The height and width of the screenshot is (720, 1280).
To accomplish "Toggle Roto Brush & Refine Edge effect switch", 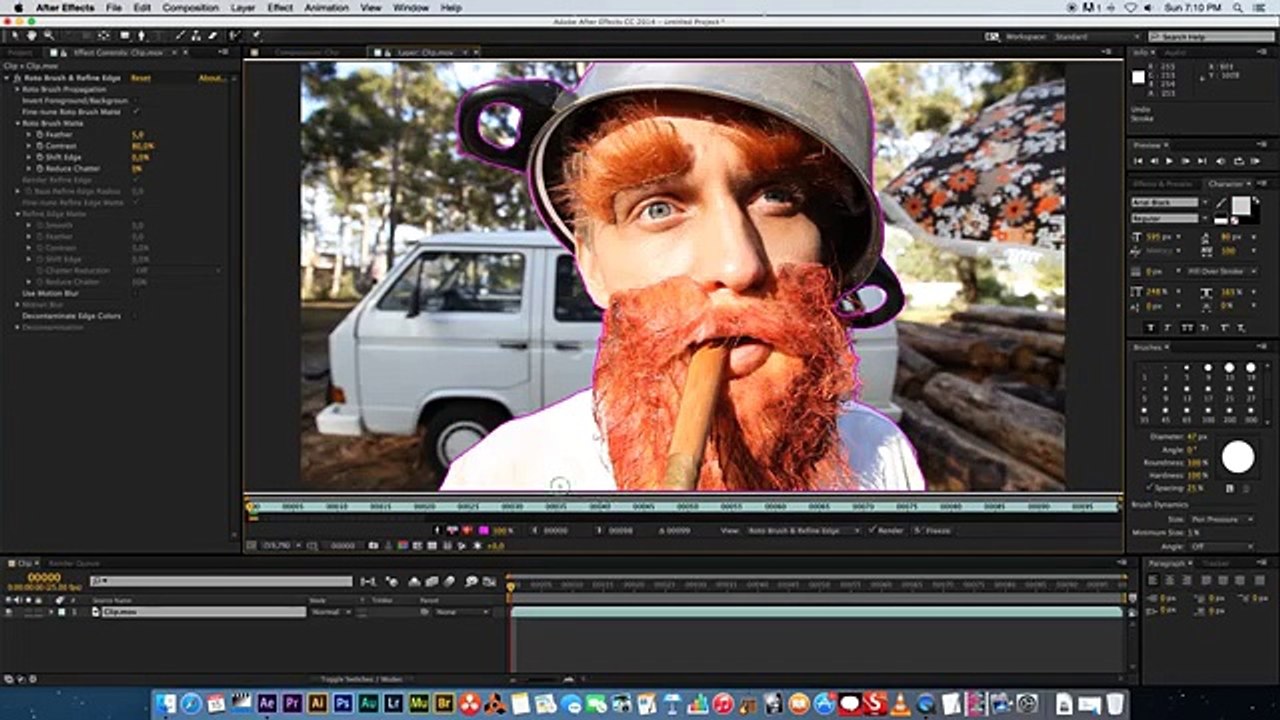I will 17,78.
